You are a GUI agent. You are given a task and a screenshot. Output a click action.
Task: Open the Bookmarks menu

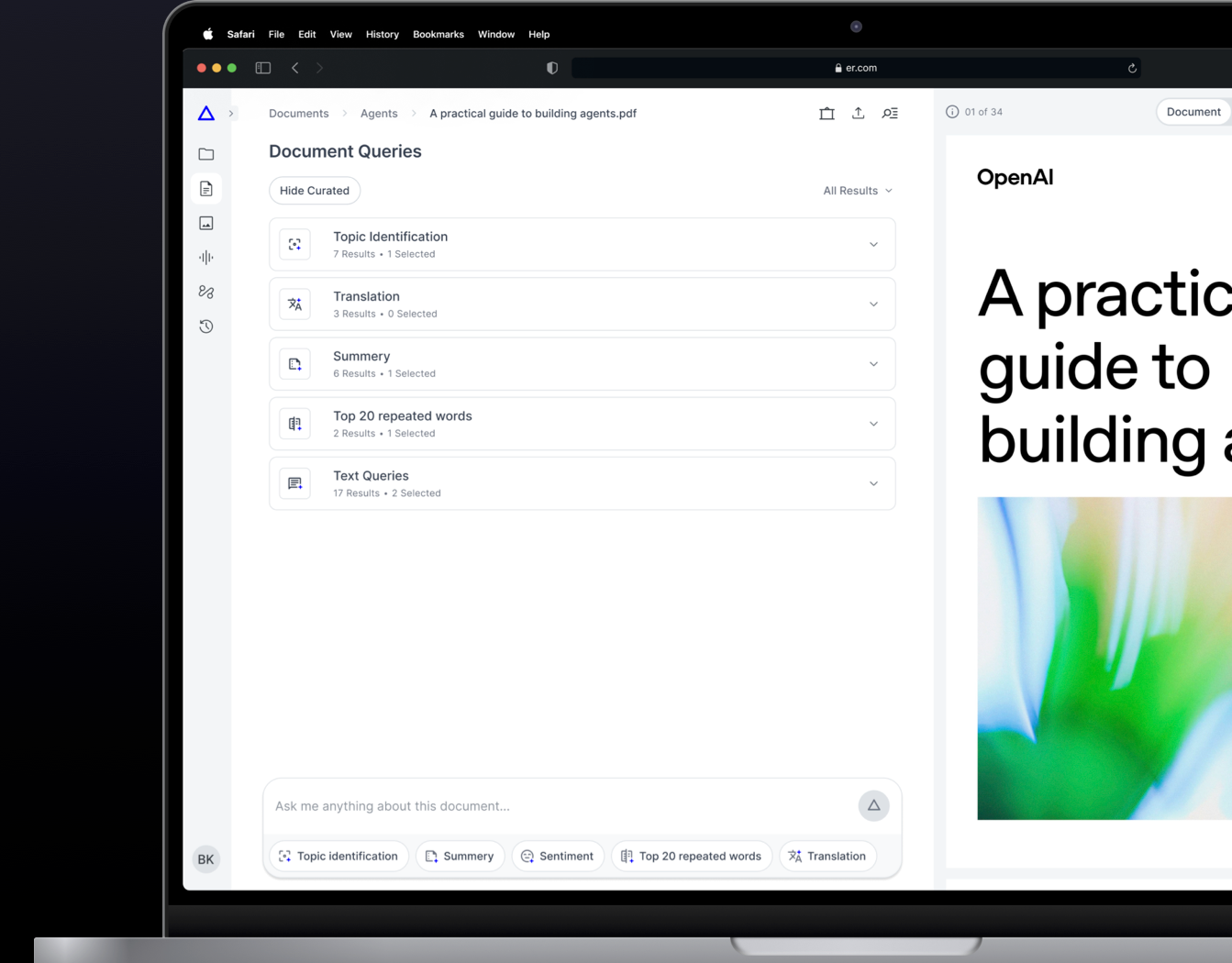438,34
